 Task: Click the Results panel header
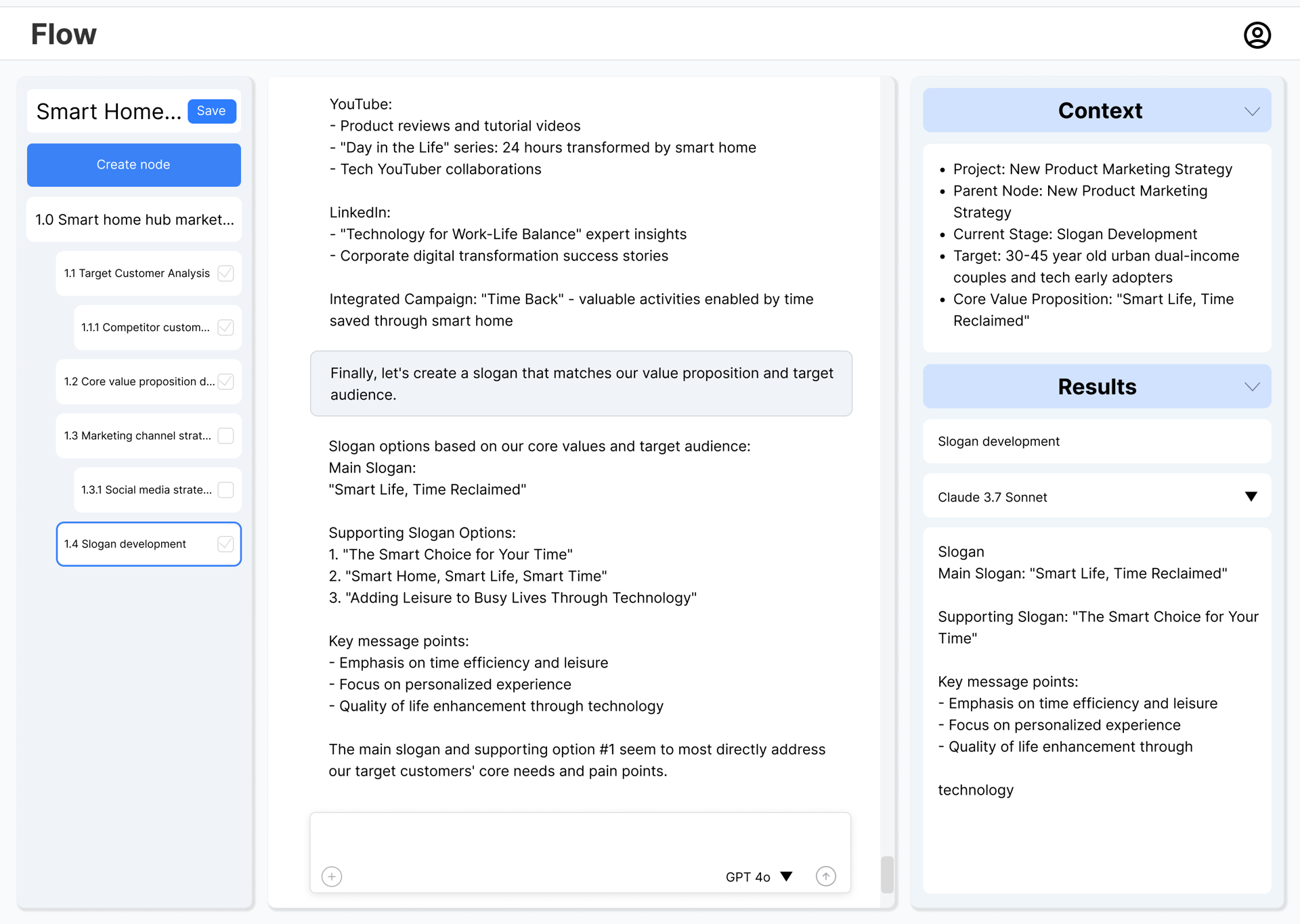[x=1097, y=387]
